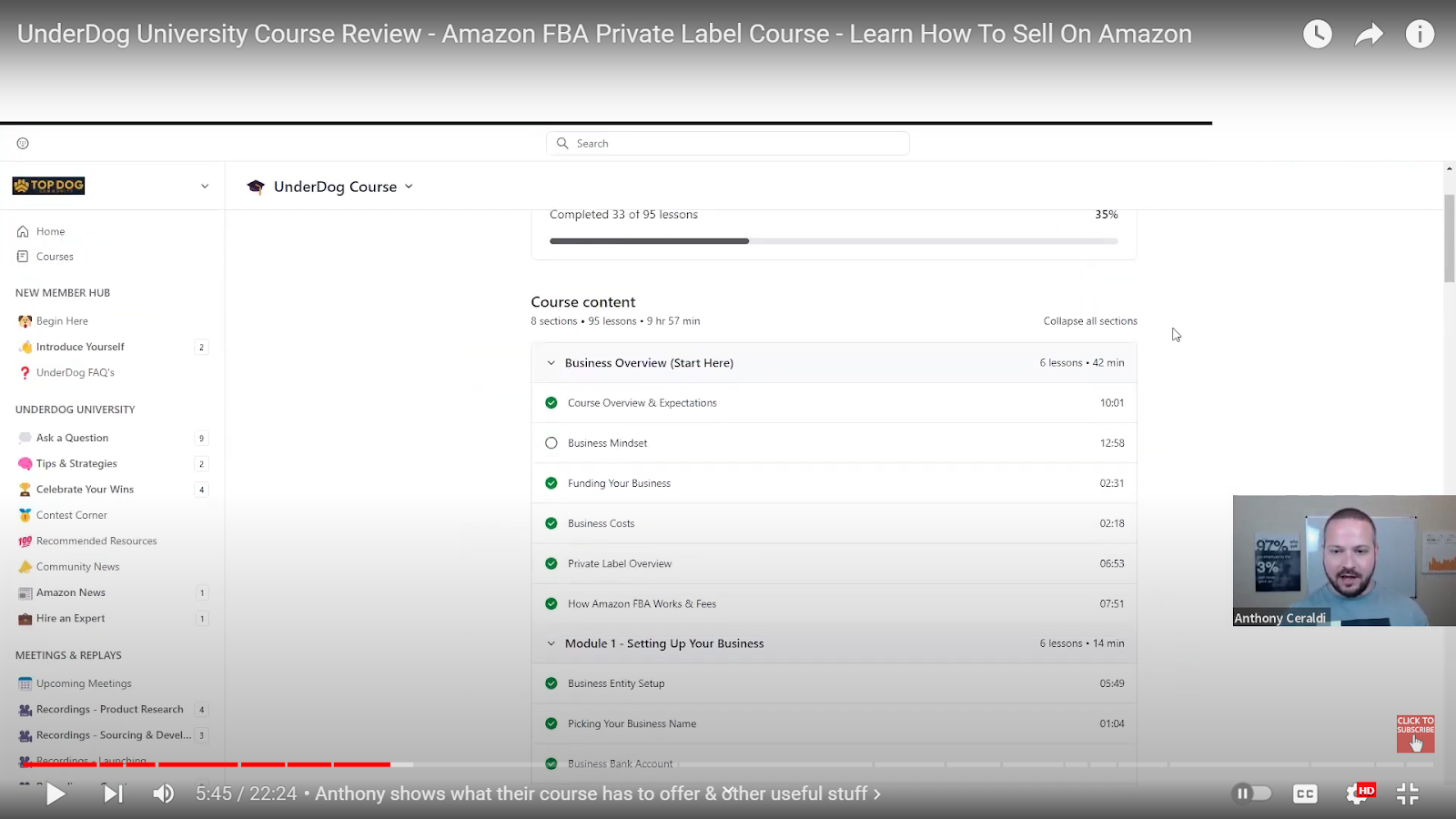Click the page vertical scrollbar
Image resolution: width=1456 pixels, height=819 pixels.
(x=1449, y=238)
